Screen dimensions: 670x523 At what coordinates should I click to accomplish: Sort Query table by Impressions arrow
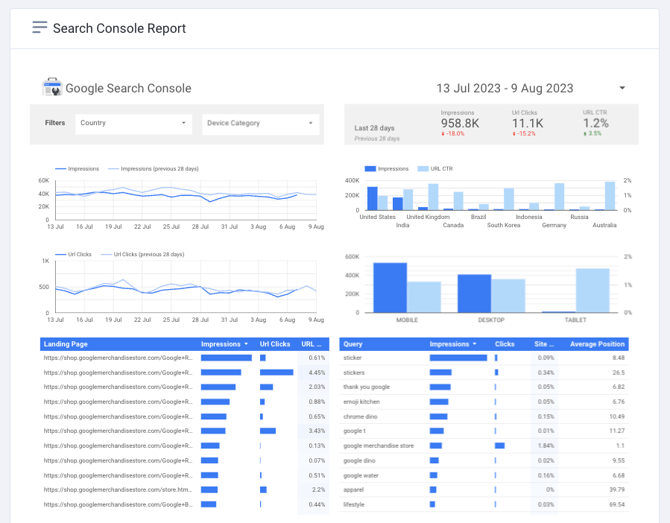click(x=475, y=344)
